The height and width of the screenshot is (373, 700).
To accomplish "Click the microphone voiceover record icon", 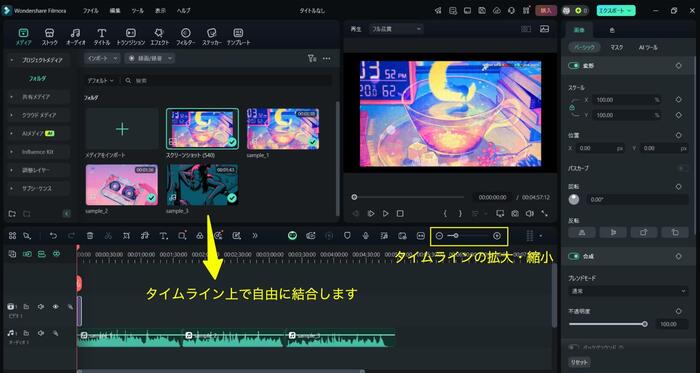I will (366, 236).
